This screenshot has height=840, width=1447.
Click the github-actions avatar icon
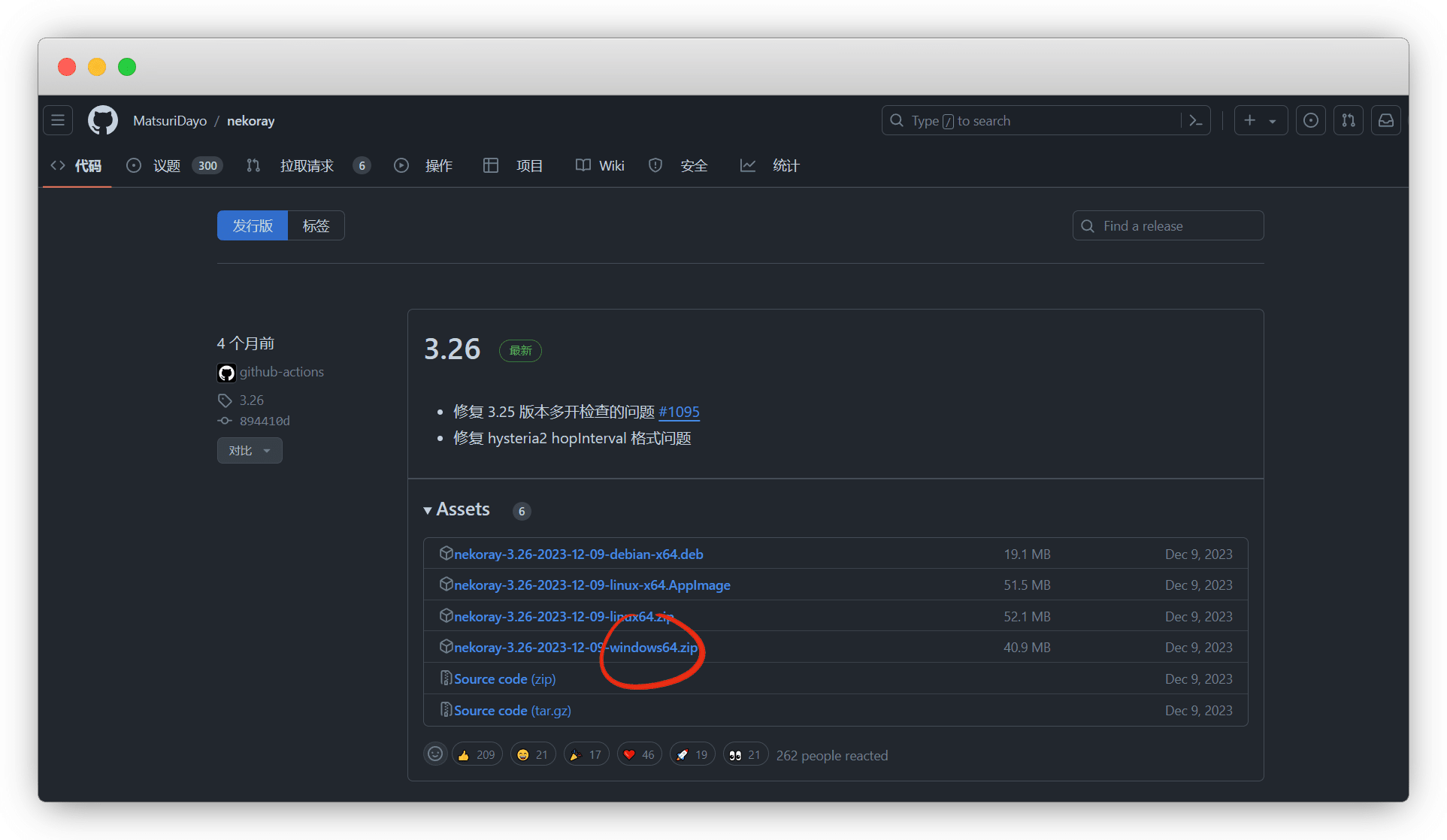click(226, 372)
